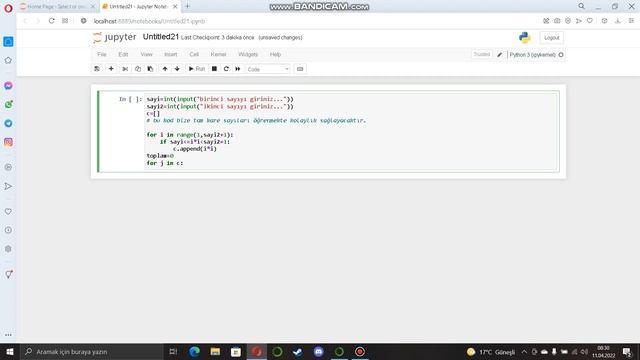Open WhatsApp in Opera sidebar
The height and width of the screenshot is (360, 640).
[x=8, y=104]
